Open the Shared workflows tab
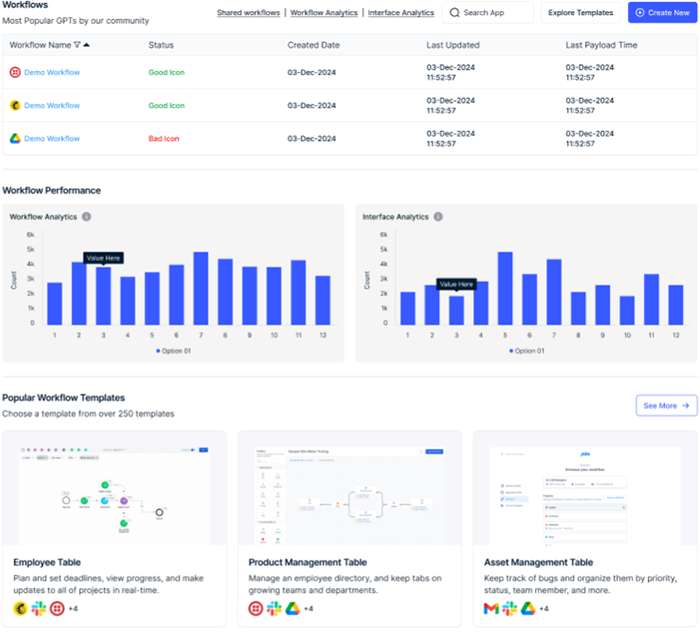The height and width of the screenshot is (640, 700). pos(249,13)
